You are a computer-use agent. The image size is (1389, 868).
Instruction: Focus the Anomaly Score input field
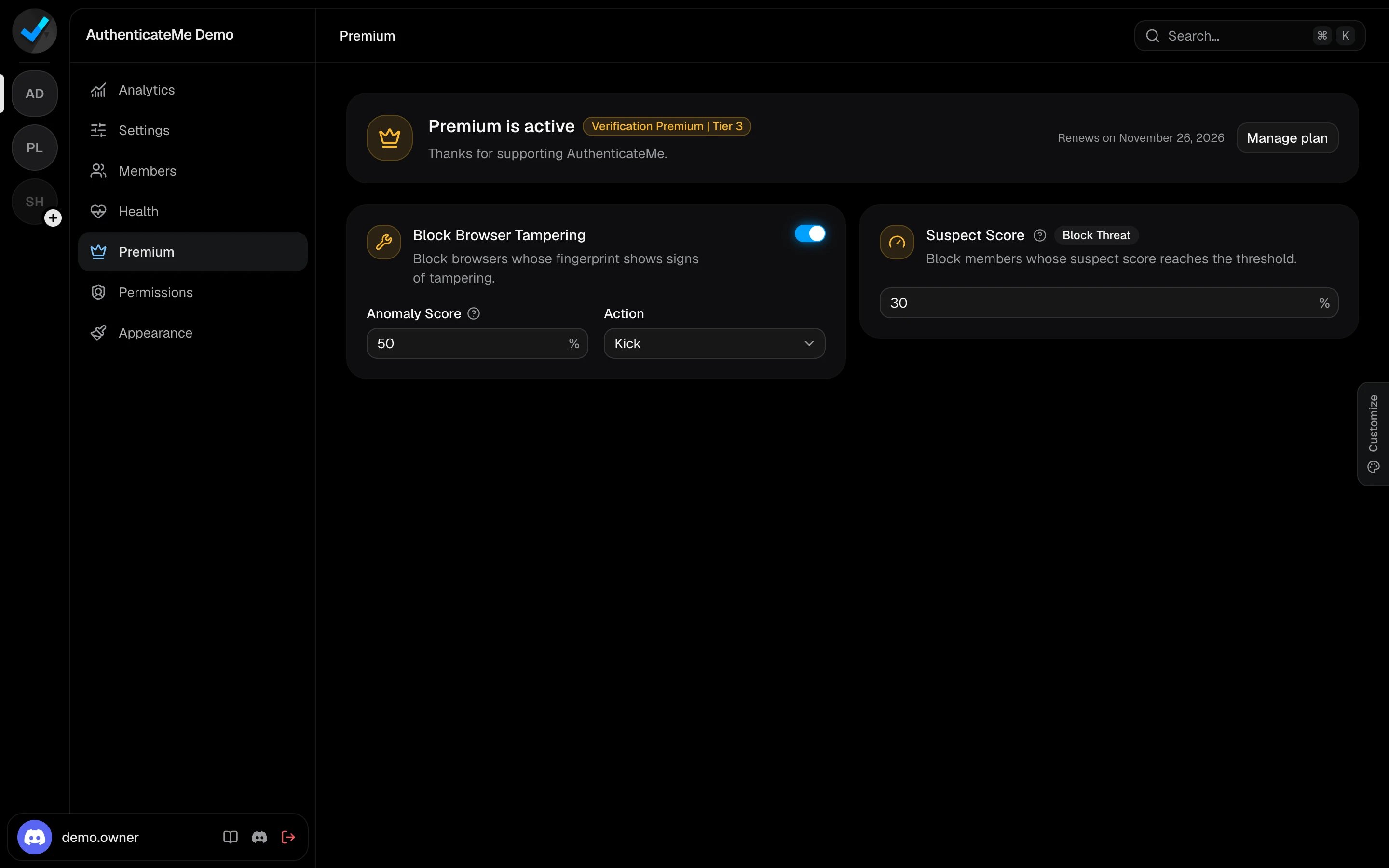477,343
